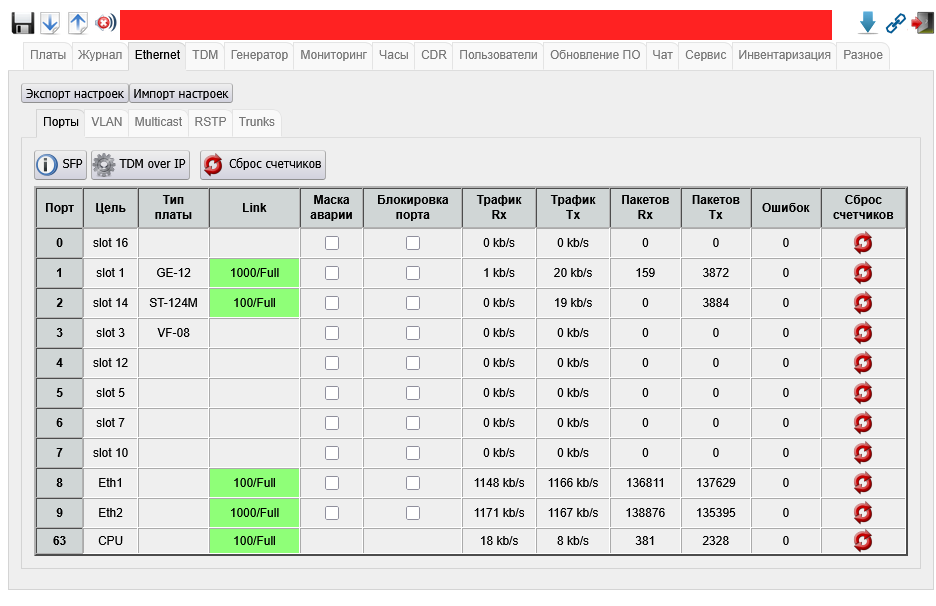This screenshot has width=936, height=606.
Task: Open the RSTP sub-tab
Action: (210, 122)
